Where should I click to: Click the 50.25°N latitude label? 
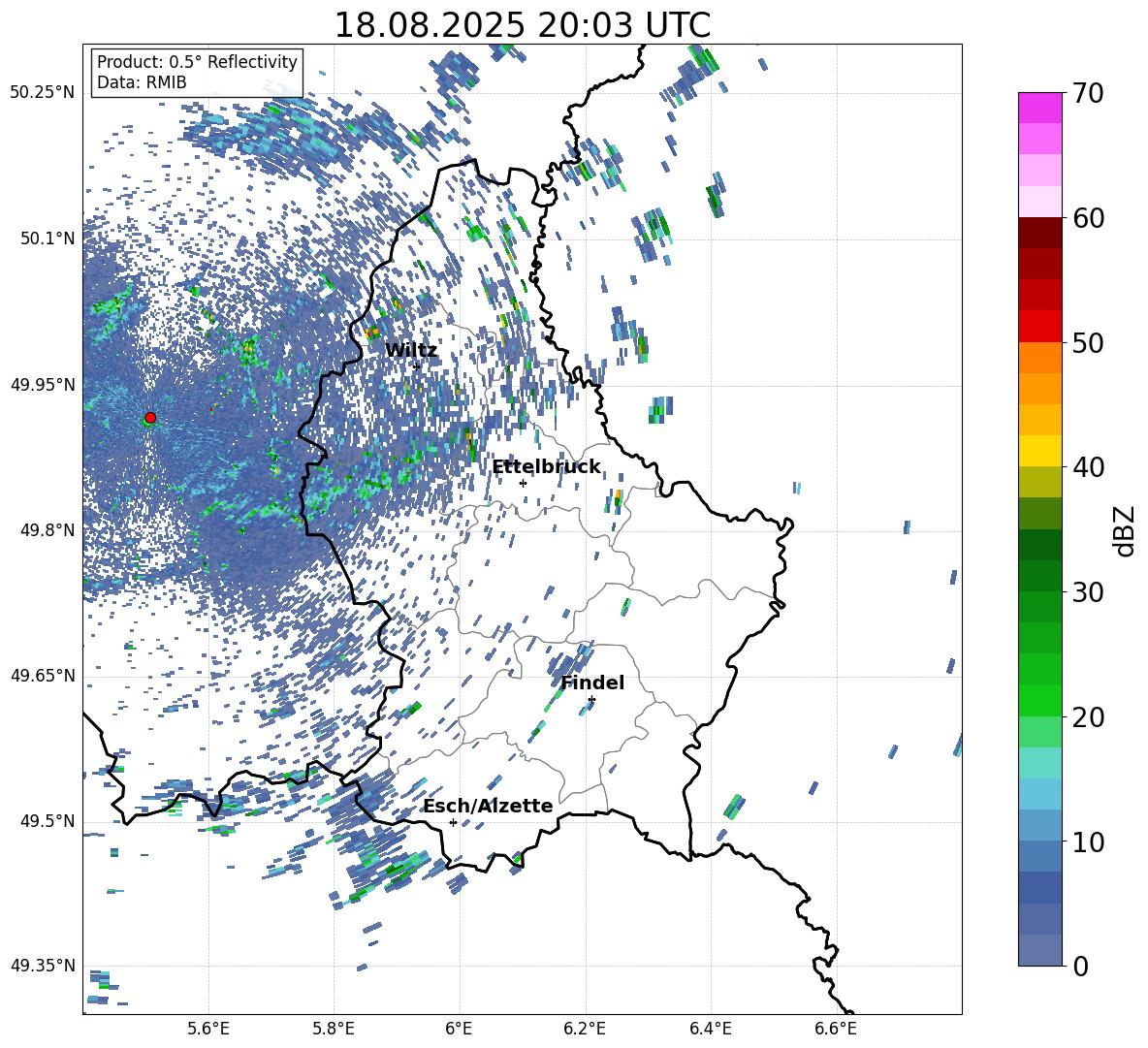43,93
